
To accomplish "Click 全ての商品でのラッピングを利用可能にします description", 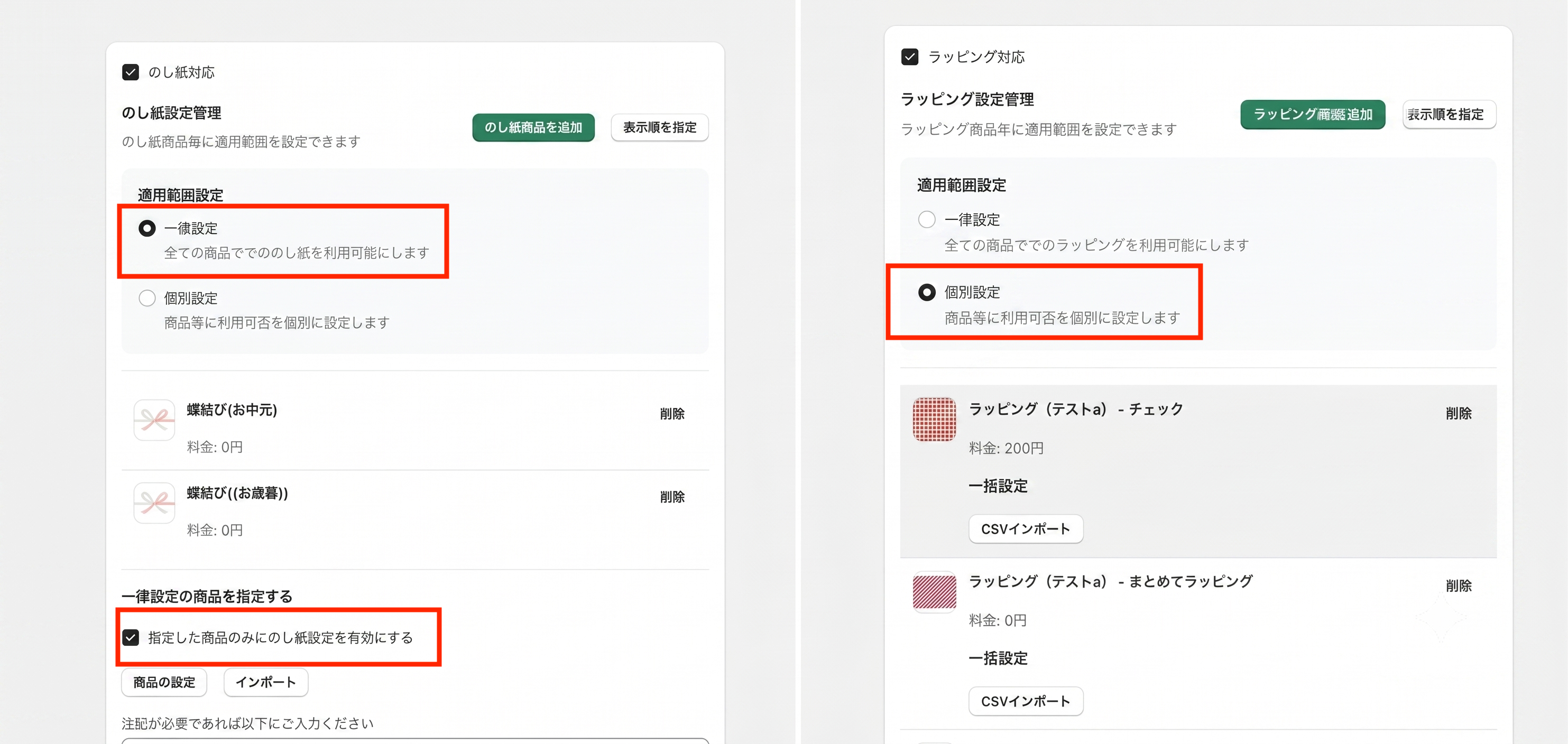I will (x=1097, y=245).
